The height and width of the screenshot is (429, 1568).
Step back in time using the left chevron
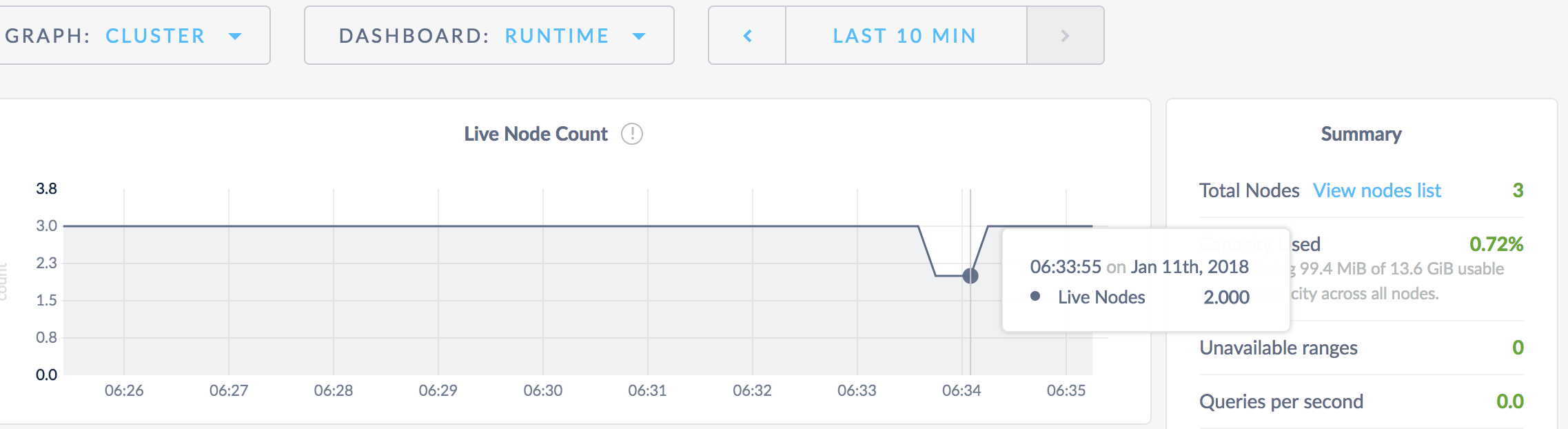[x=746, y=36]
